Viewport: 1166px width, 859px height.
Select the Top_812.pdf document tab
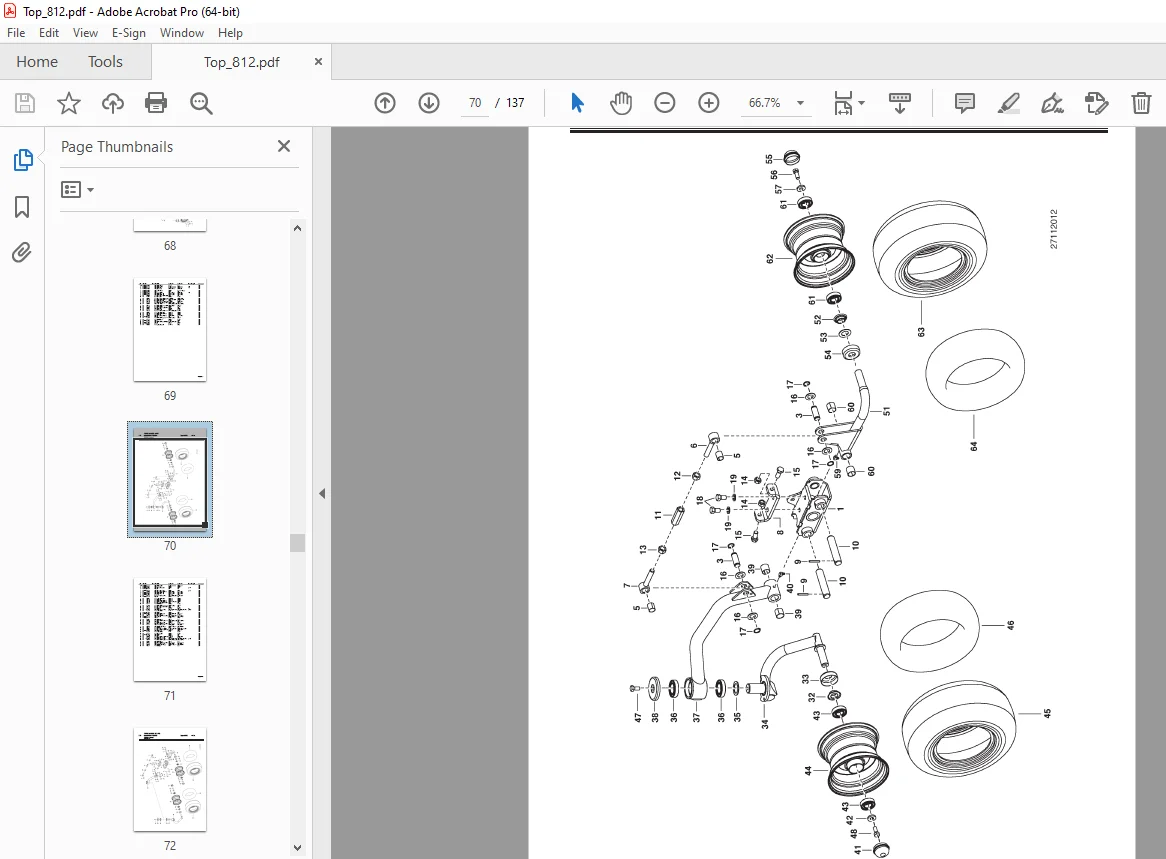coord(242,62)
